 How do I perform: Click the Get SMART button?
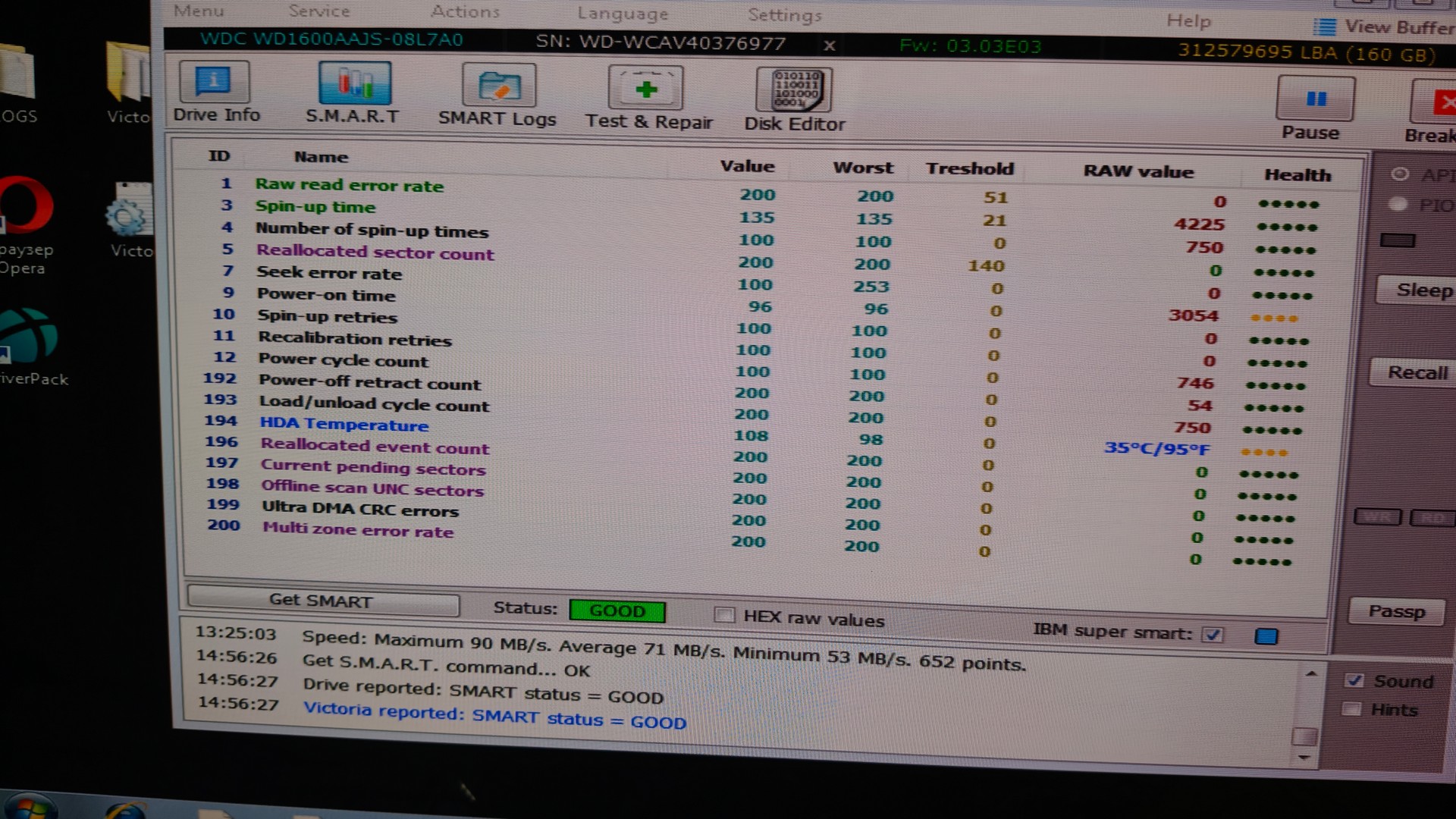[x=322, y=601]
